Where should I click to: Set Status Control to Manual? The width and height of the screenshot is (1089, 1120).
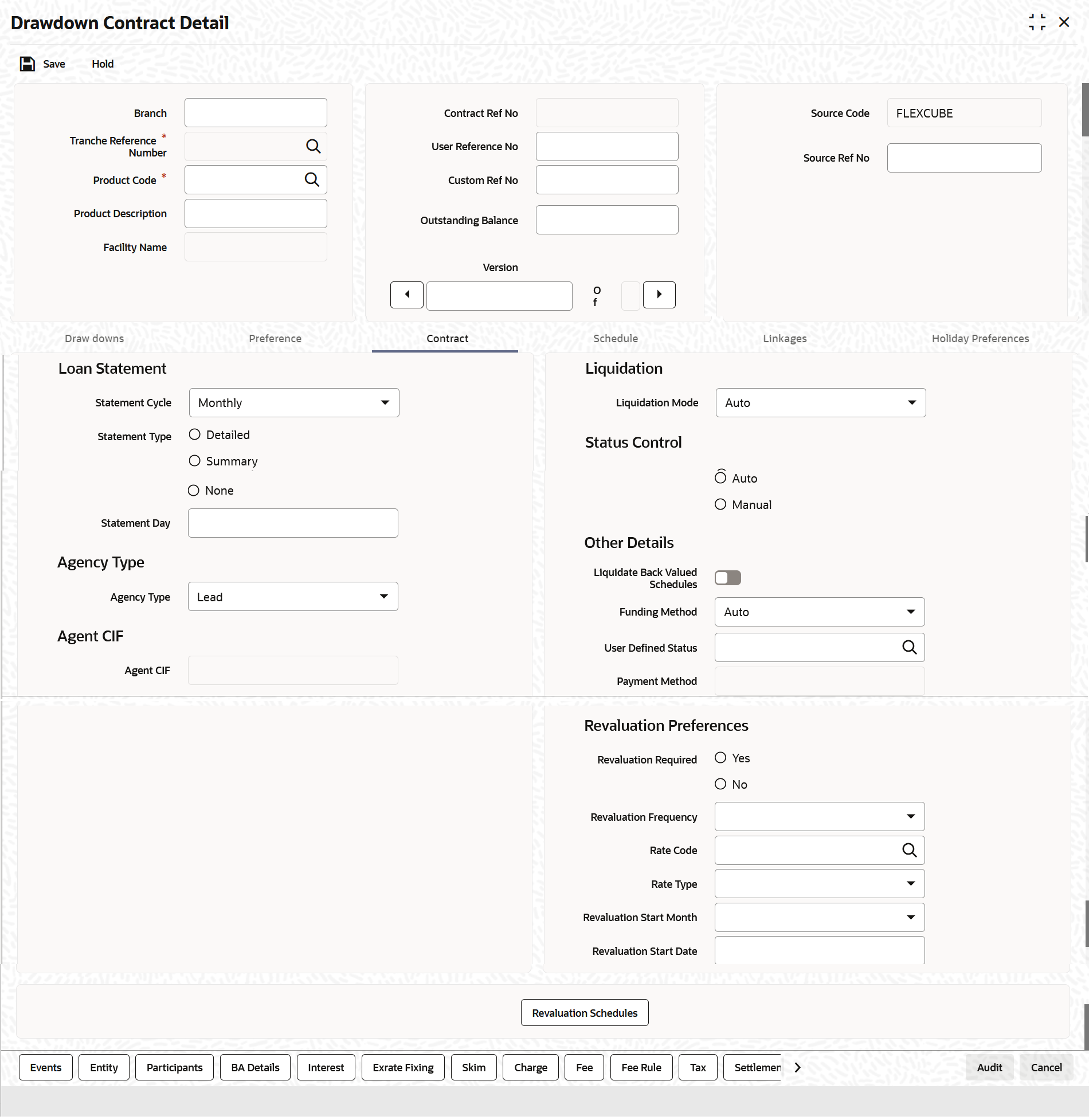(x=720, y=504)
